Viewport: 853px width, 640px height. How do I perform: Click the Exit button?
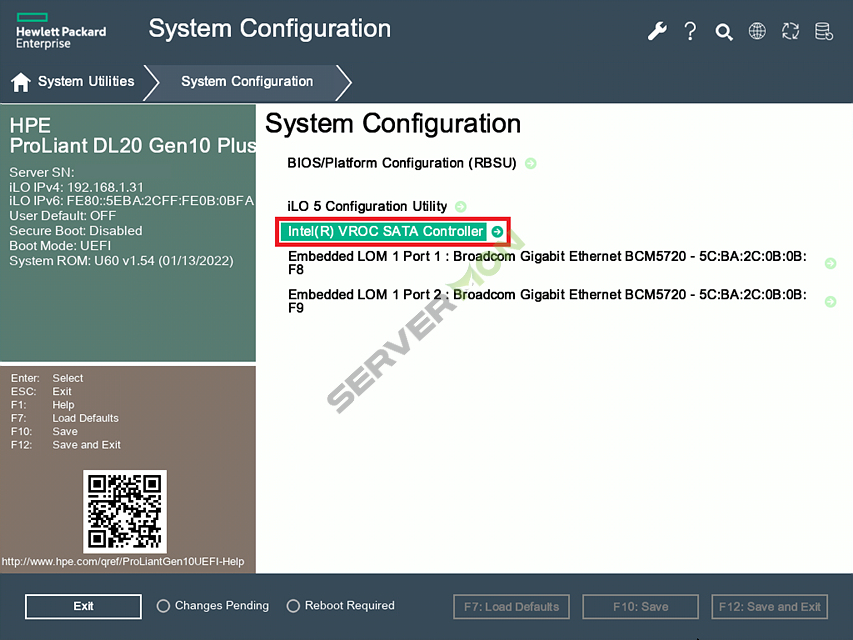83,606
